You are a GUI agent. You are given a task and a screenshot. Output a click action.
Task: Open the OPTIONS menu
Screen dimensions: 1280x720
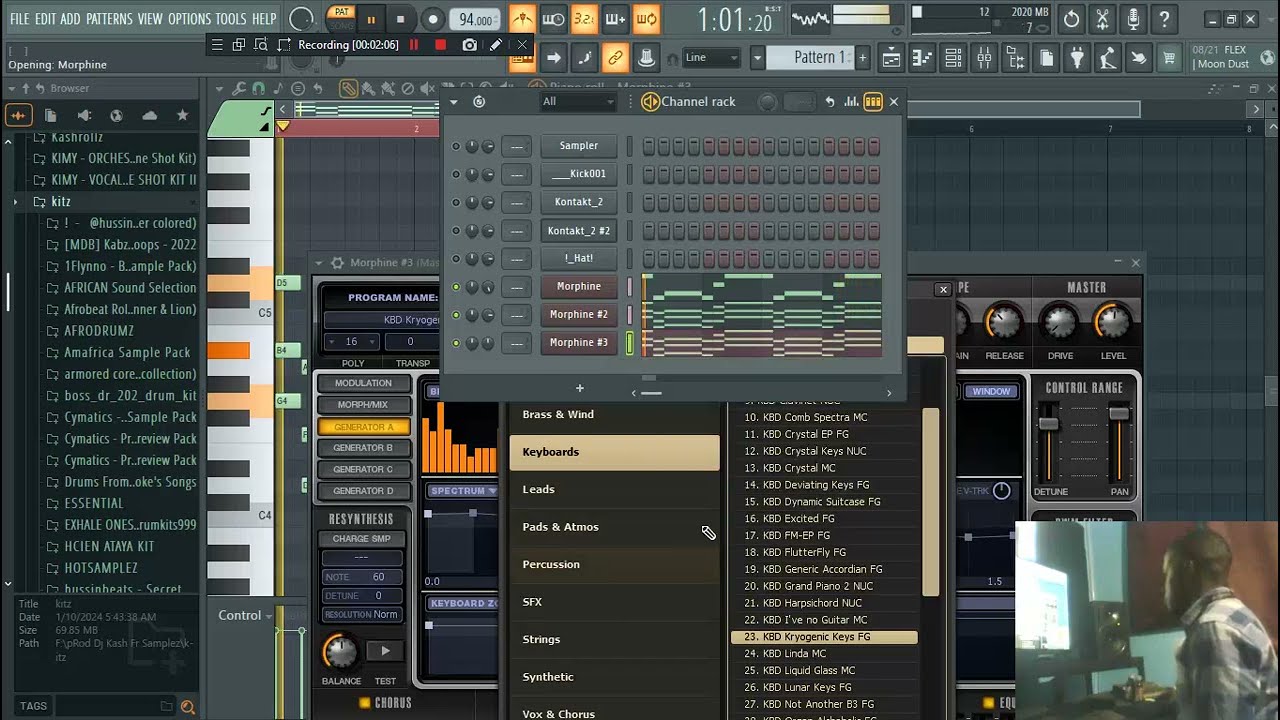pos(189,19)
